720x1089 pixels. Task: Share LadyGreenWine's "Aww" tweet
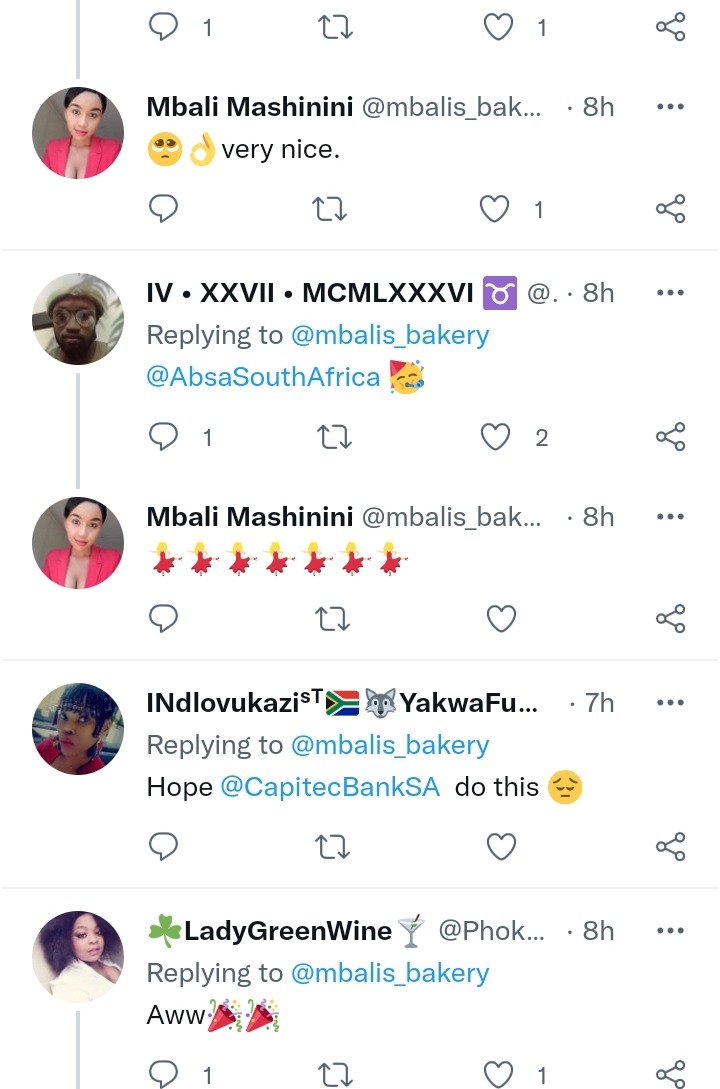pyautogui.click(x=670, y=1074)
